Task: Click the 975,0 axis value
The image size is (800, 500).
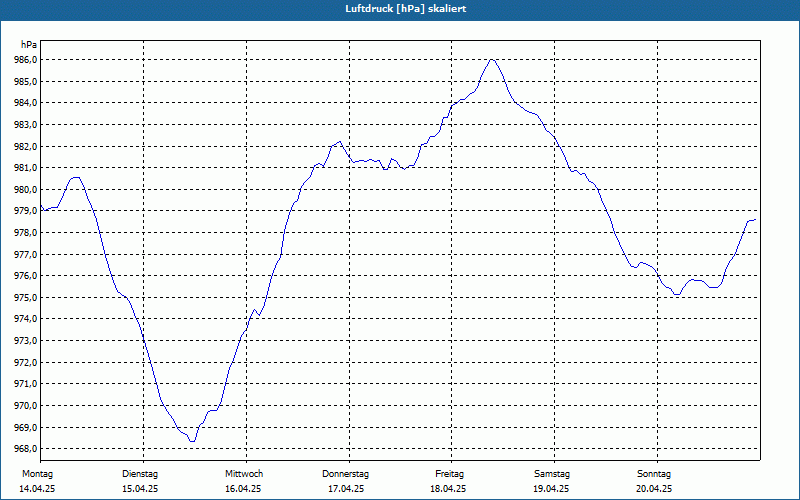Action: point(25,297)
